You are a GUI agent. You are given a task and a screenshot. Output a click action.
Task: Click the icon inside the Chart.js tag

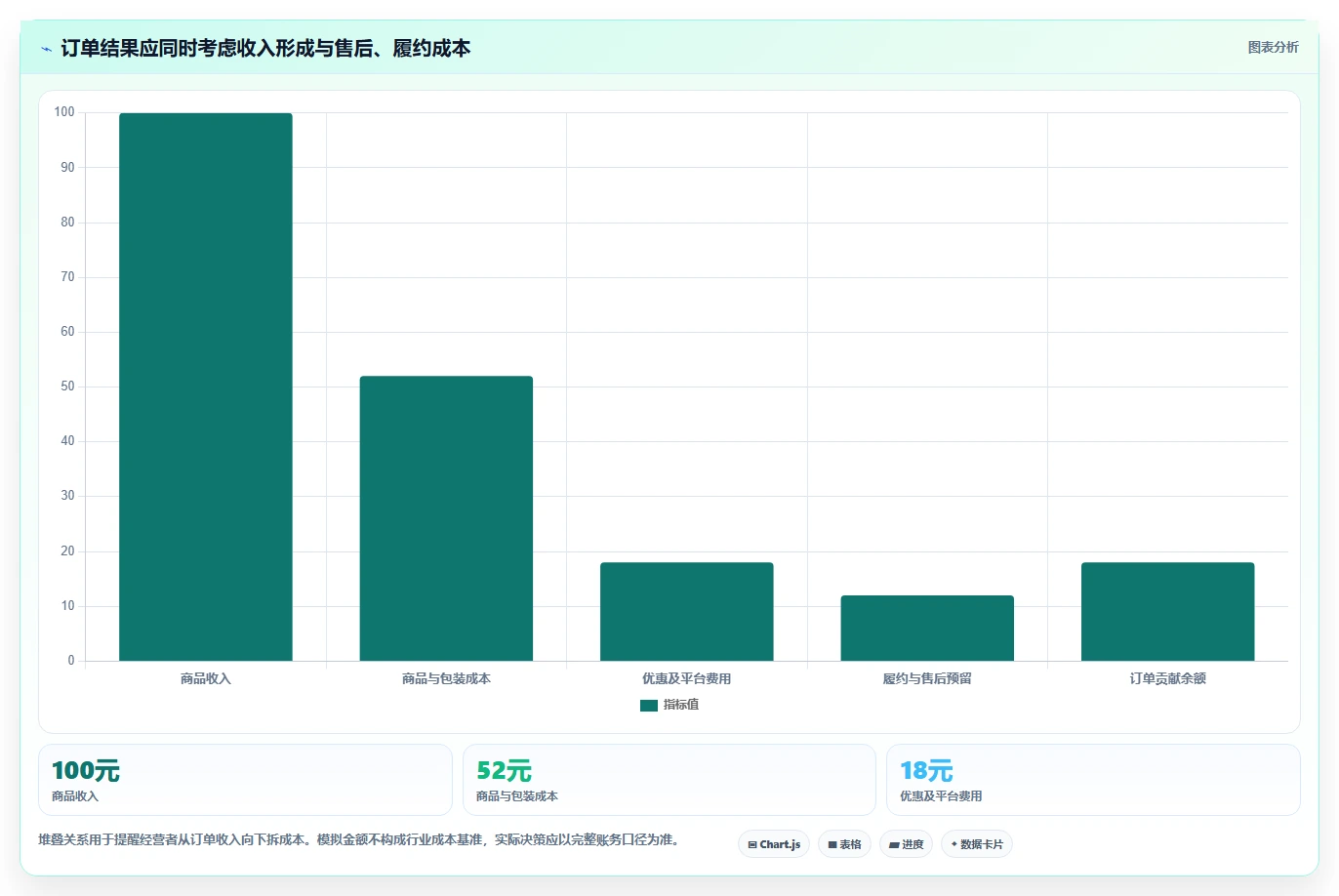[752, 845]
